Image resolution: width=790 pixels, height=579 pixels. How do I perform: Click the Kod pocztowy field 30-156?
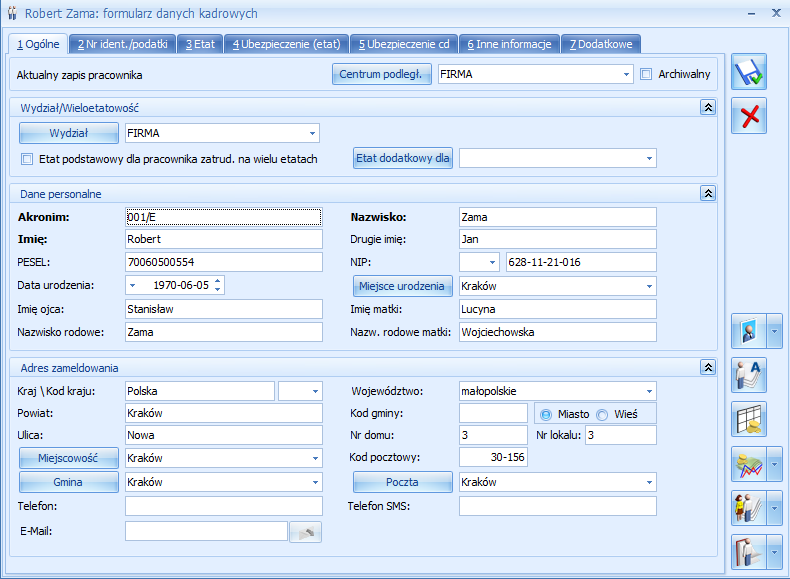(x=493, y=458)
